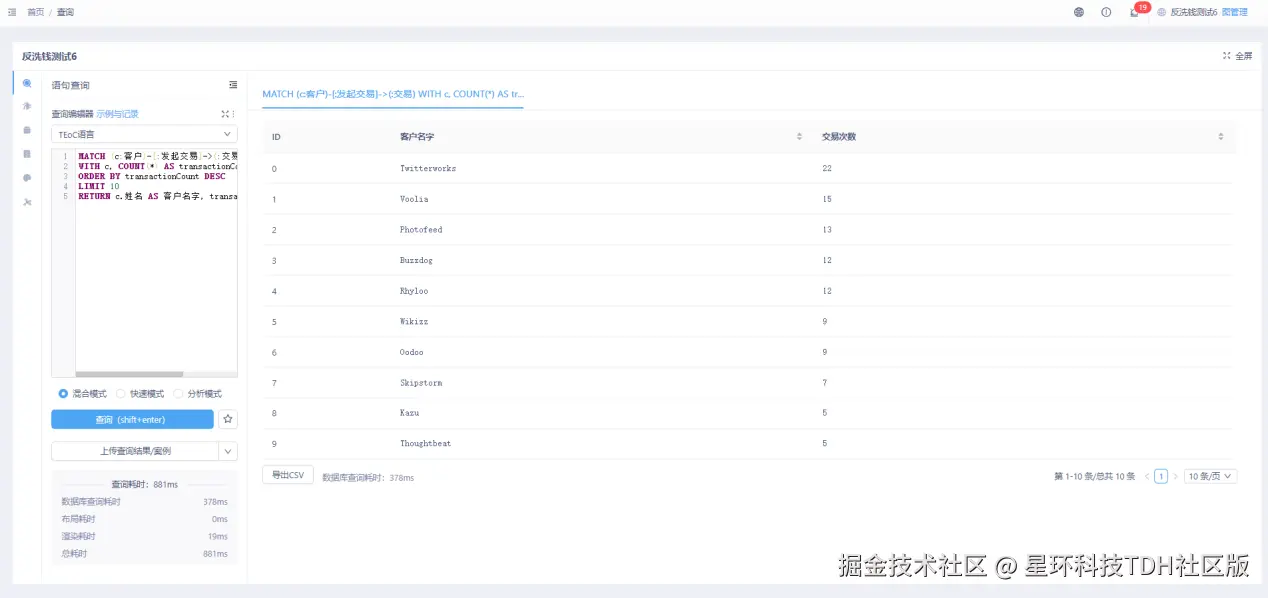Click the Twitterworks cell
Image resolution: width=1268 pixels, height=598 pixels.
pos(428,168)
